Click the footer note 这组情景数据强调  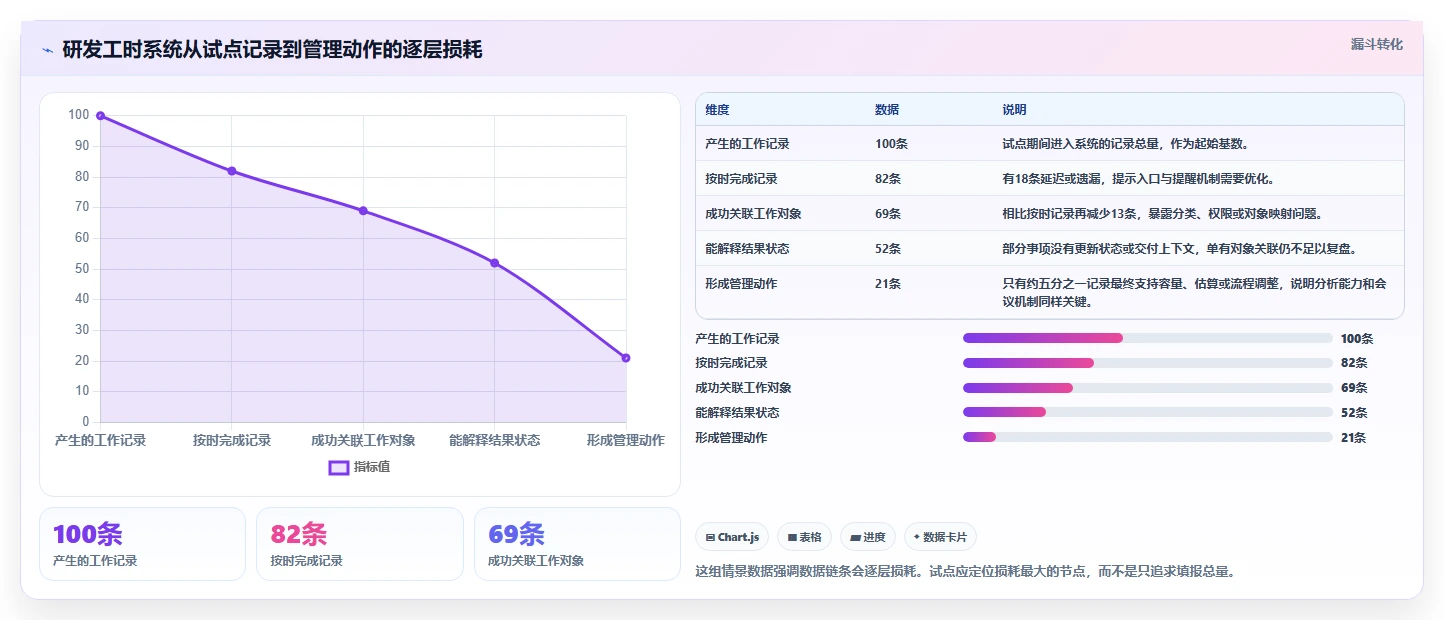click(x=967, y=572)
